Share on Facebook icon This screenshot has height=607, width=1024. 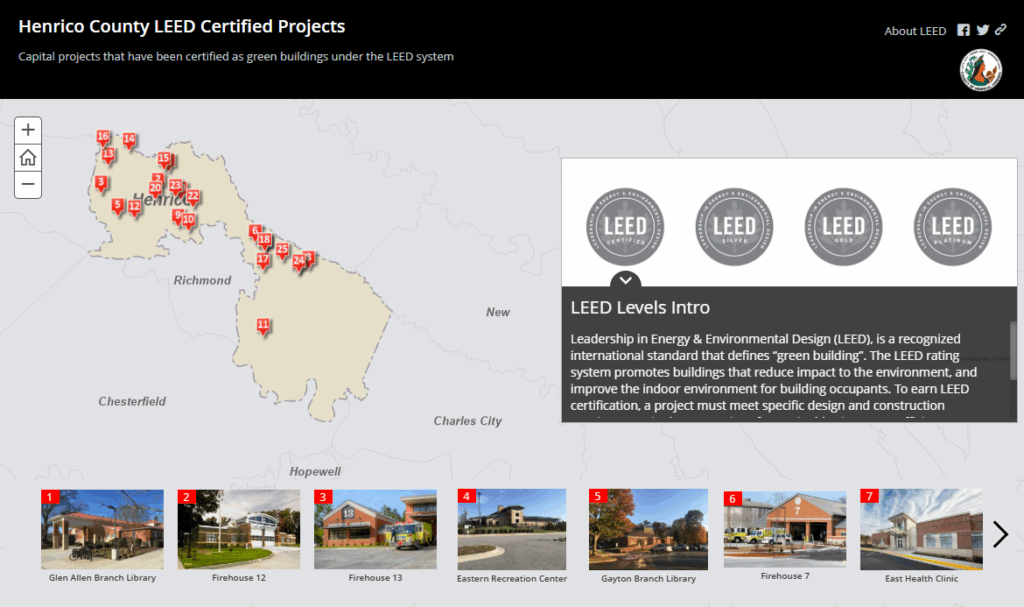(x=963, y=31)
